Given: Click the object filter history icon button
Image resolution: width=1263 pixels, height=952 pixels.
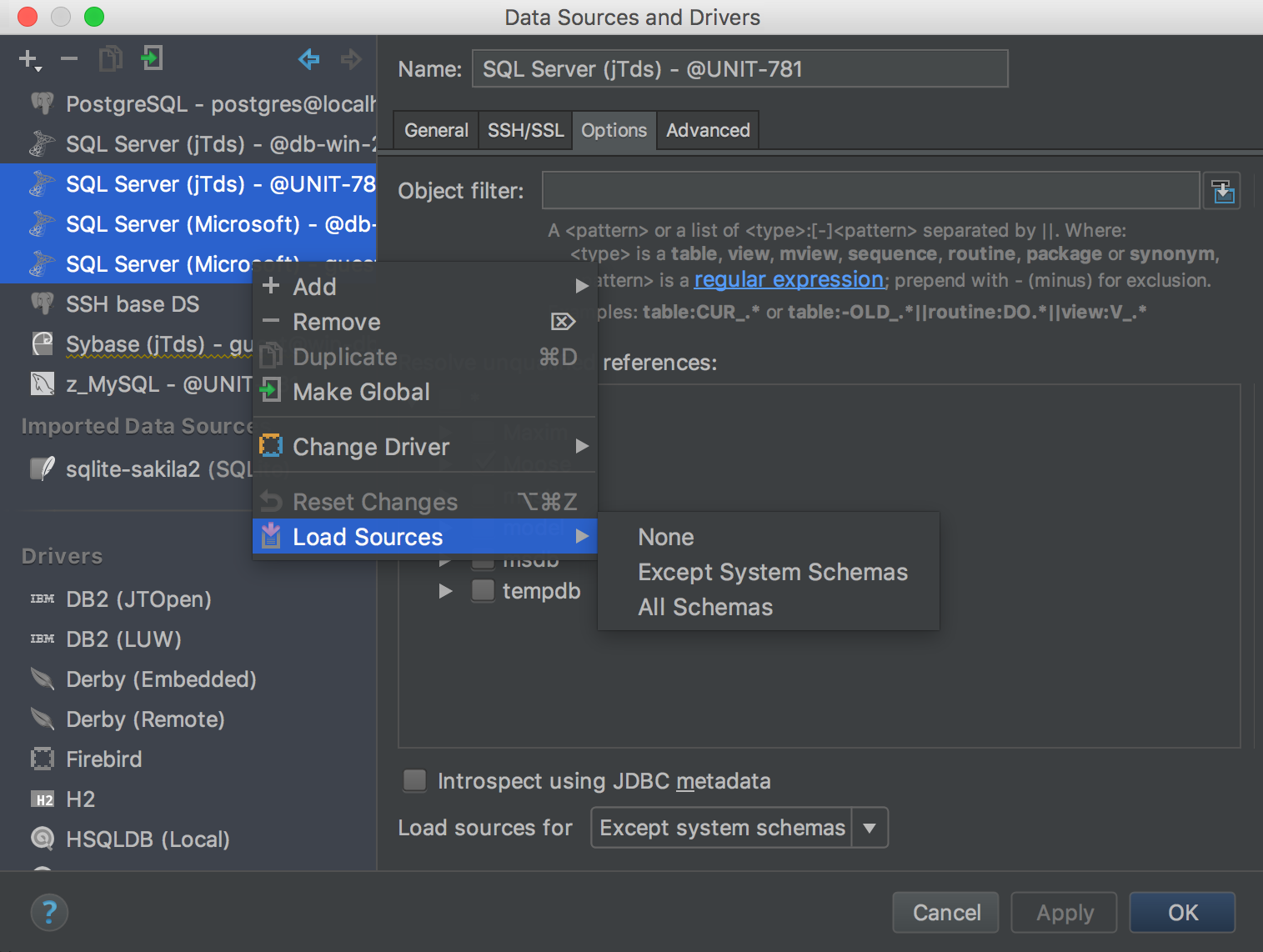Looking at the screenshot, I should 1223,191.
